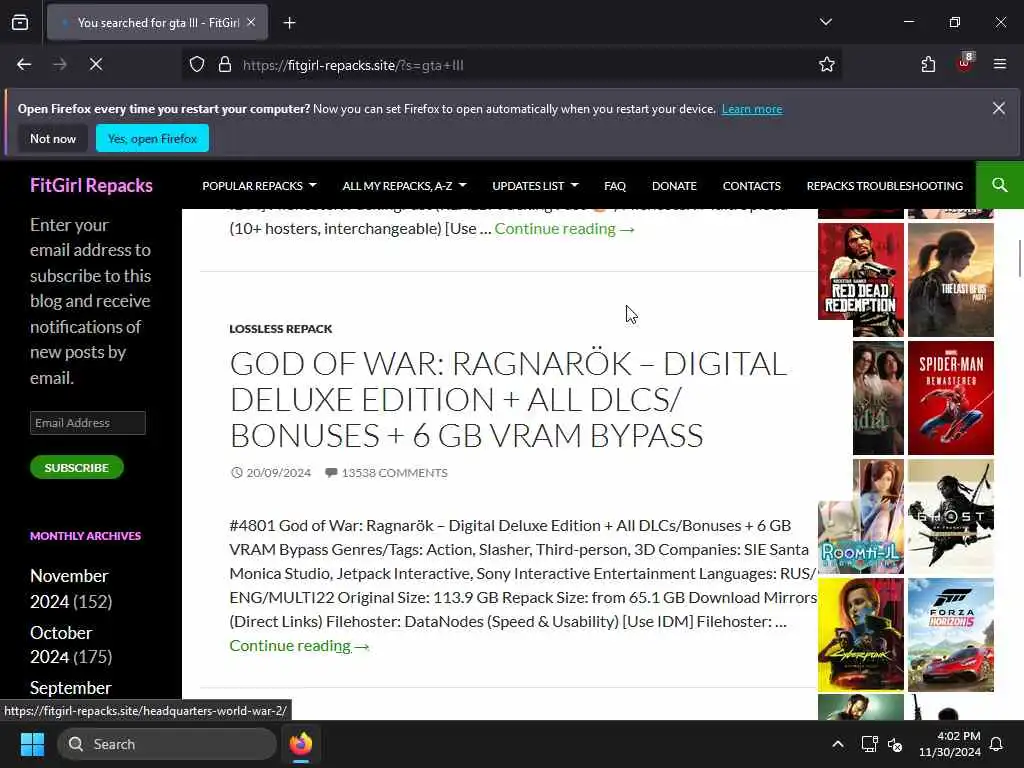This screenshot has height=768, width=1024.
Task: Open thumbnail left of Spider-Man cover
Action: 878,398
